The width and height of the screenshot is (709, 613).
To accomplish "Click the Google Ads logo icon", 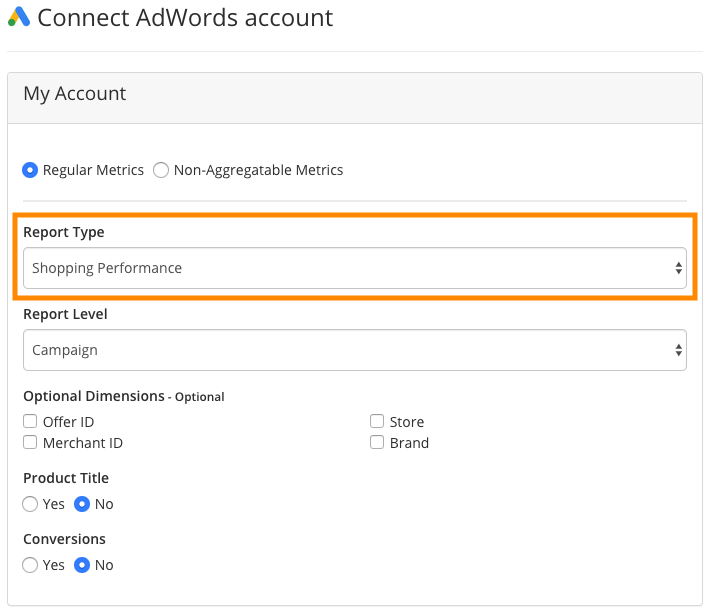I will (19, 17).
